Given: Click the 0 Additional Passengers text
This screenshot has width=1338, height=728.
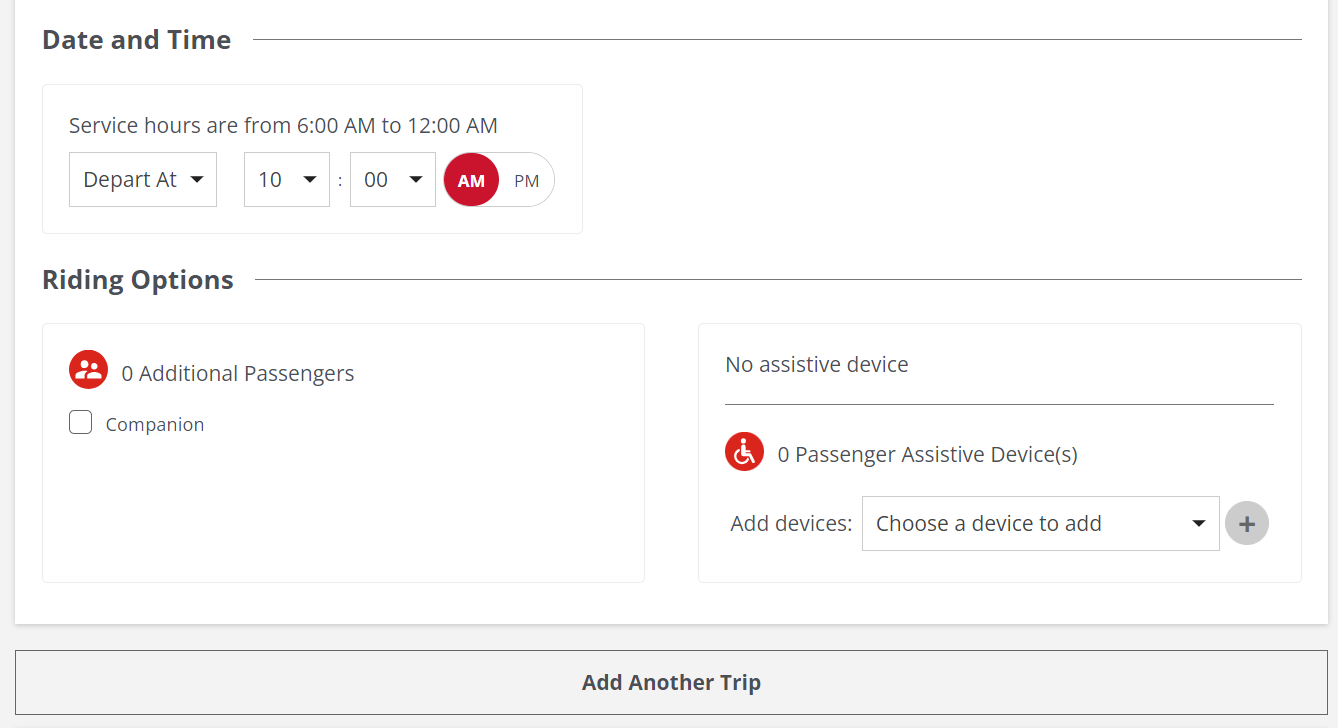Looking at the screenshot, I should (238, 374).
